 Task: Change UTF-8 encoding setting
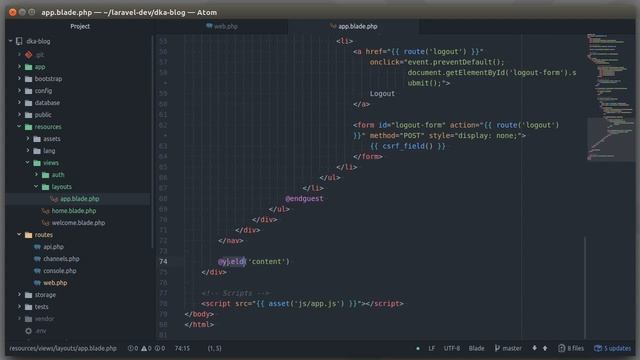point(452,348)
